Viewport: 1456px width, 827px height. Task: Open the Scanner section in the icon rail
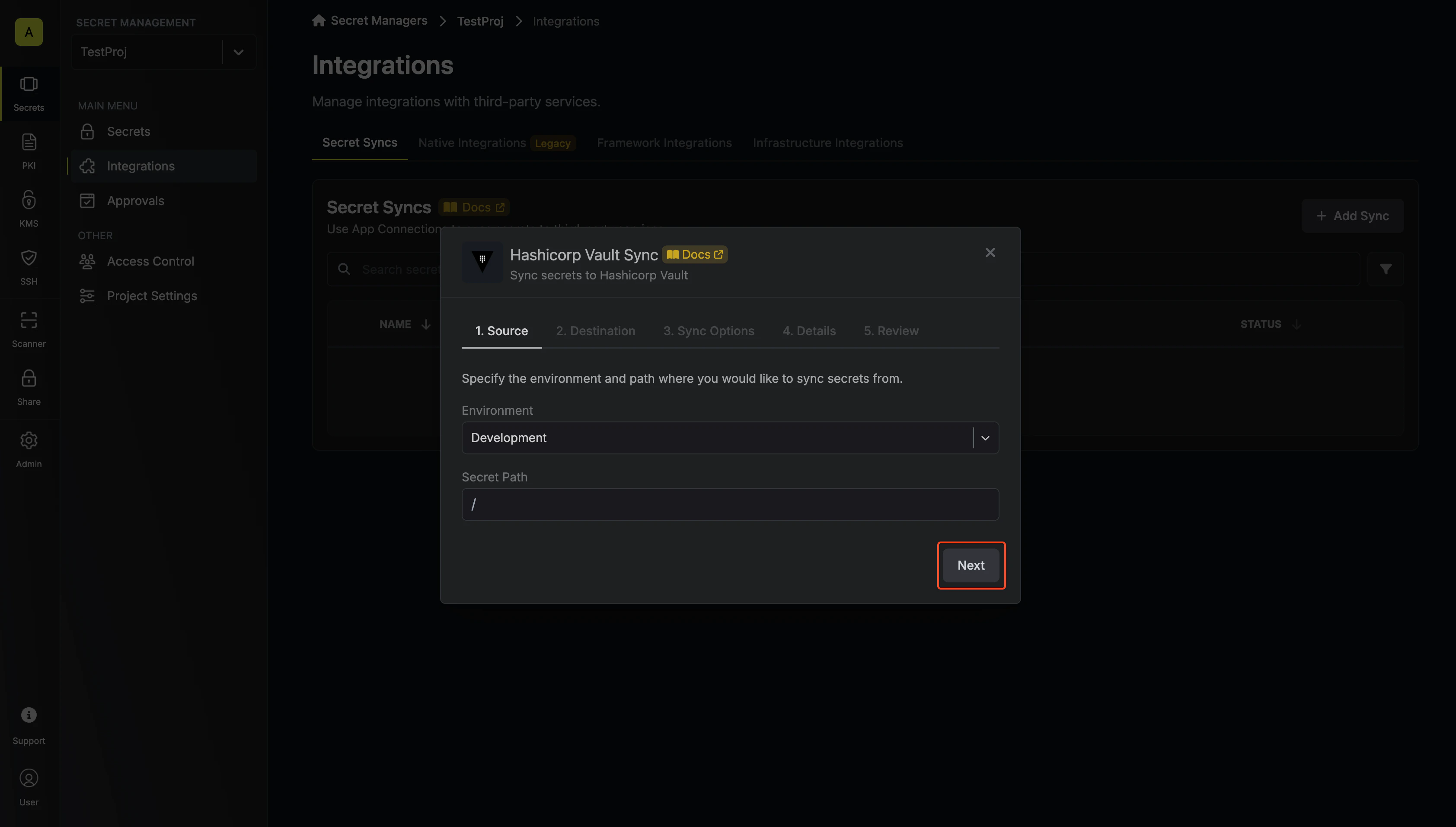[x=29, y=330]
